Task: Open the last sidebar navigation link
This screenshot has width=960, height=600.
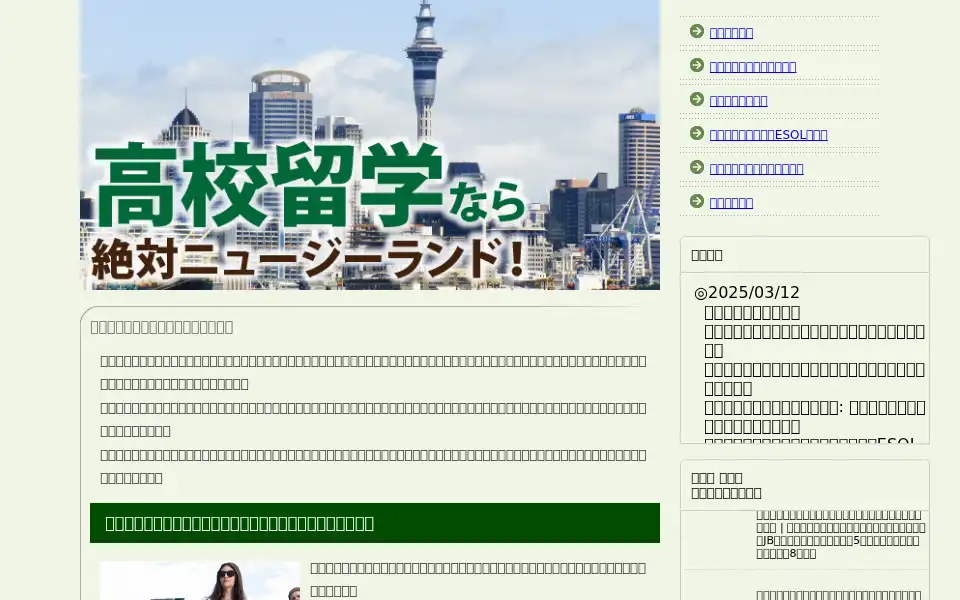Action: (x=731, y=203)
